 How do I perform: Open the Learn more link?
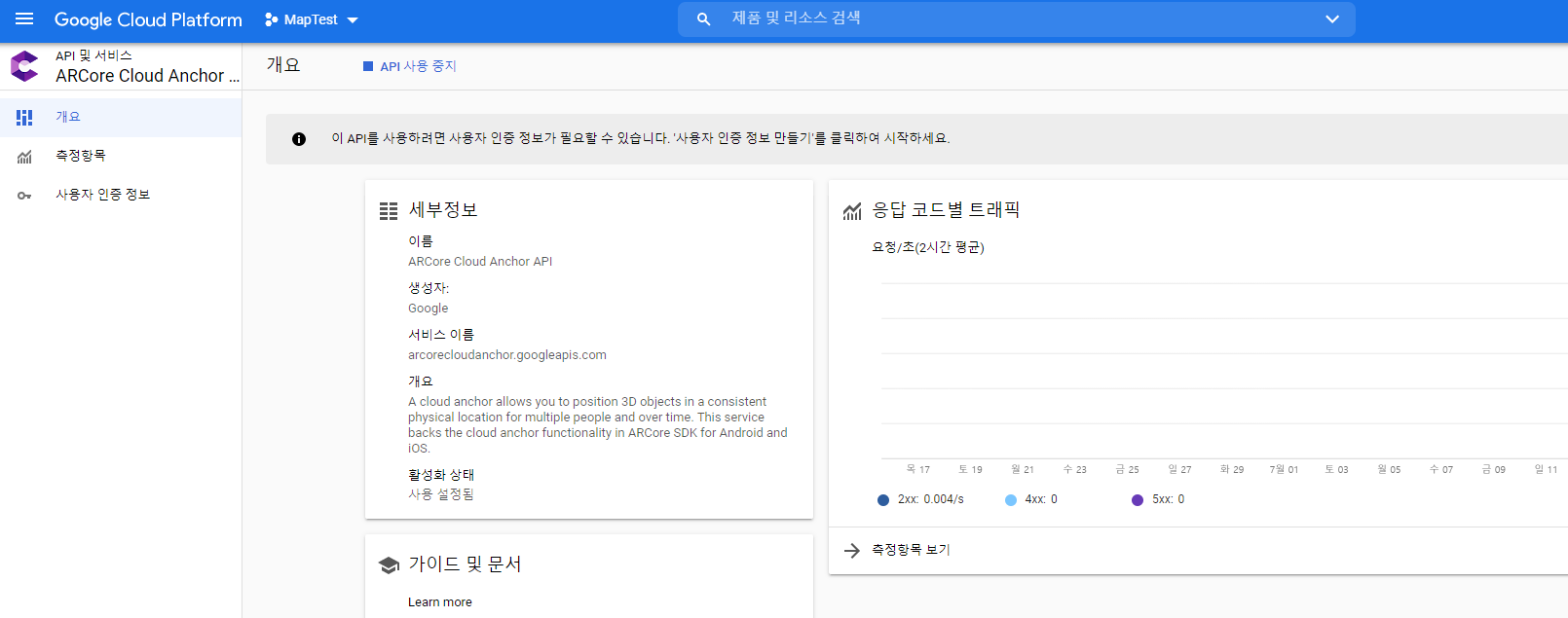point(440,602)
